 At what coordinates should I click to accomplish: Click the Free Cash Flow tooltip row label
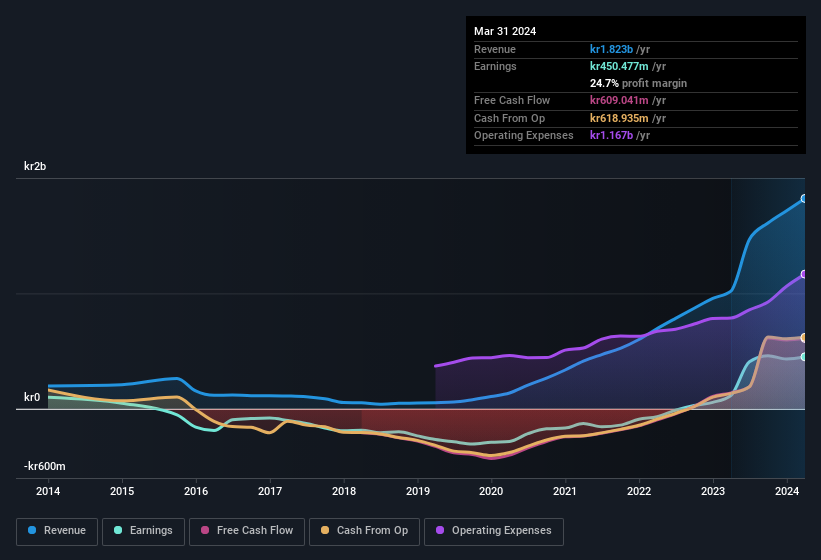[x=512, y=100]
